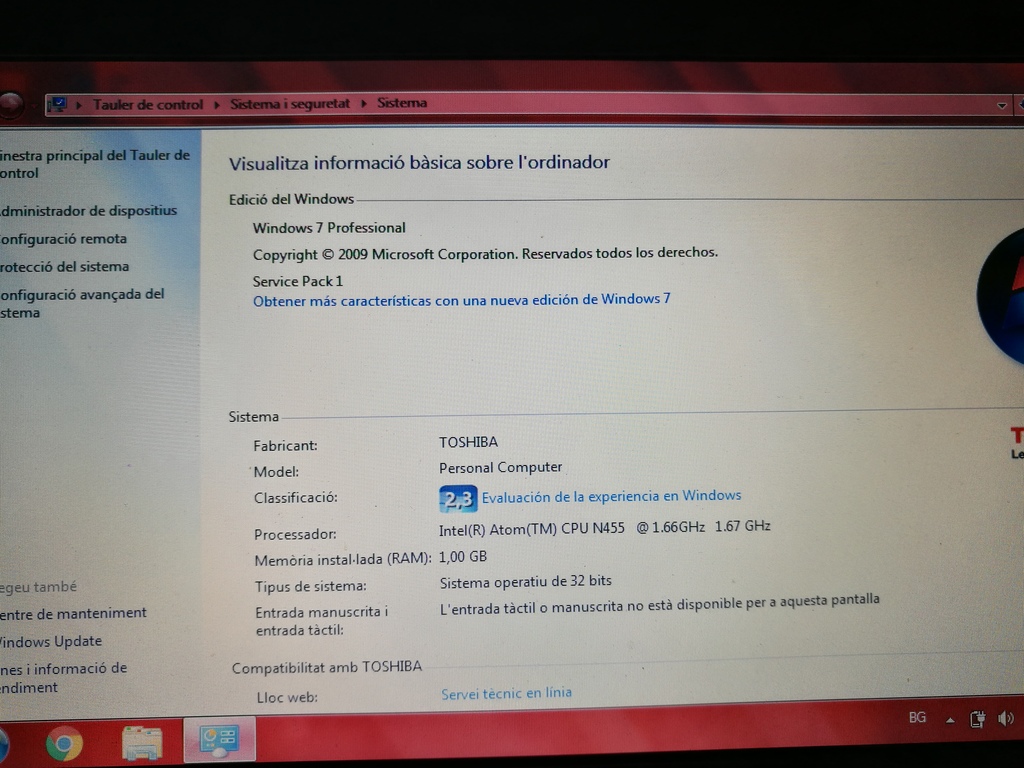Click the Lloc web: label
The width and height of the screenshot is (1024, 768).
(x=287, y=697)
